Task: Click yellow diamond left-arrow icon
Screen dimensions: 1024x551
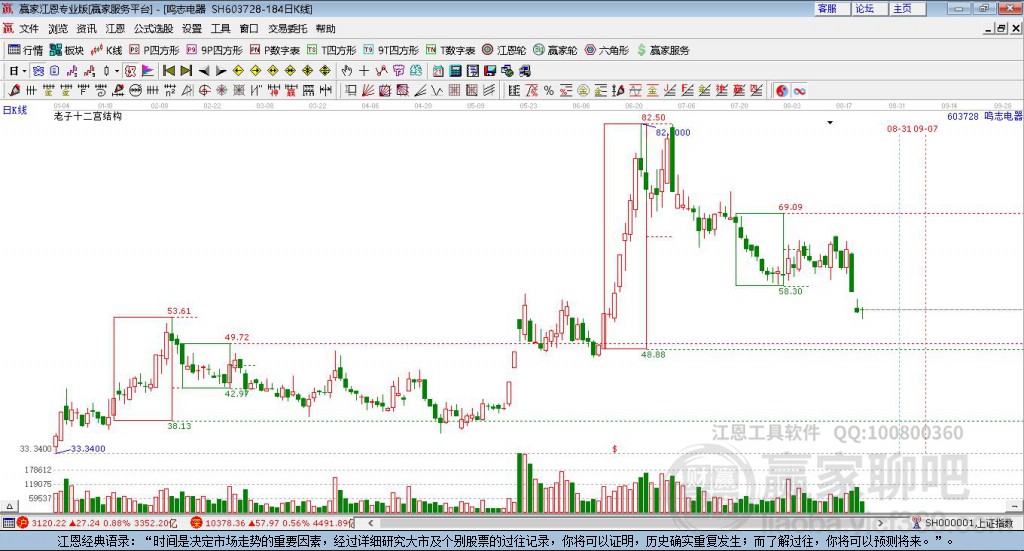Action: click(238, 71)
